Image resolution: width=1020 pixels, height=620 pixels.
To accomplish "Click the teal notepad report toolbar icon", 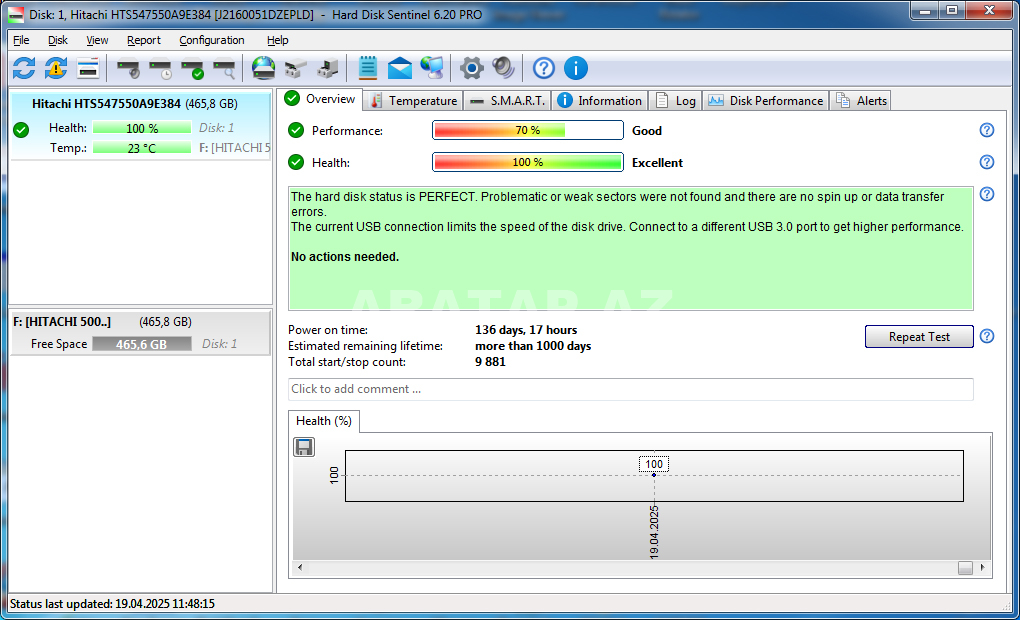I will pyautogui.click(x=368, y=68).
